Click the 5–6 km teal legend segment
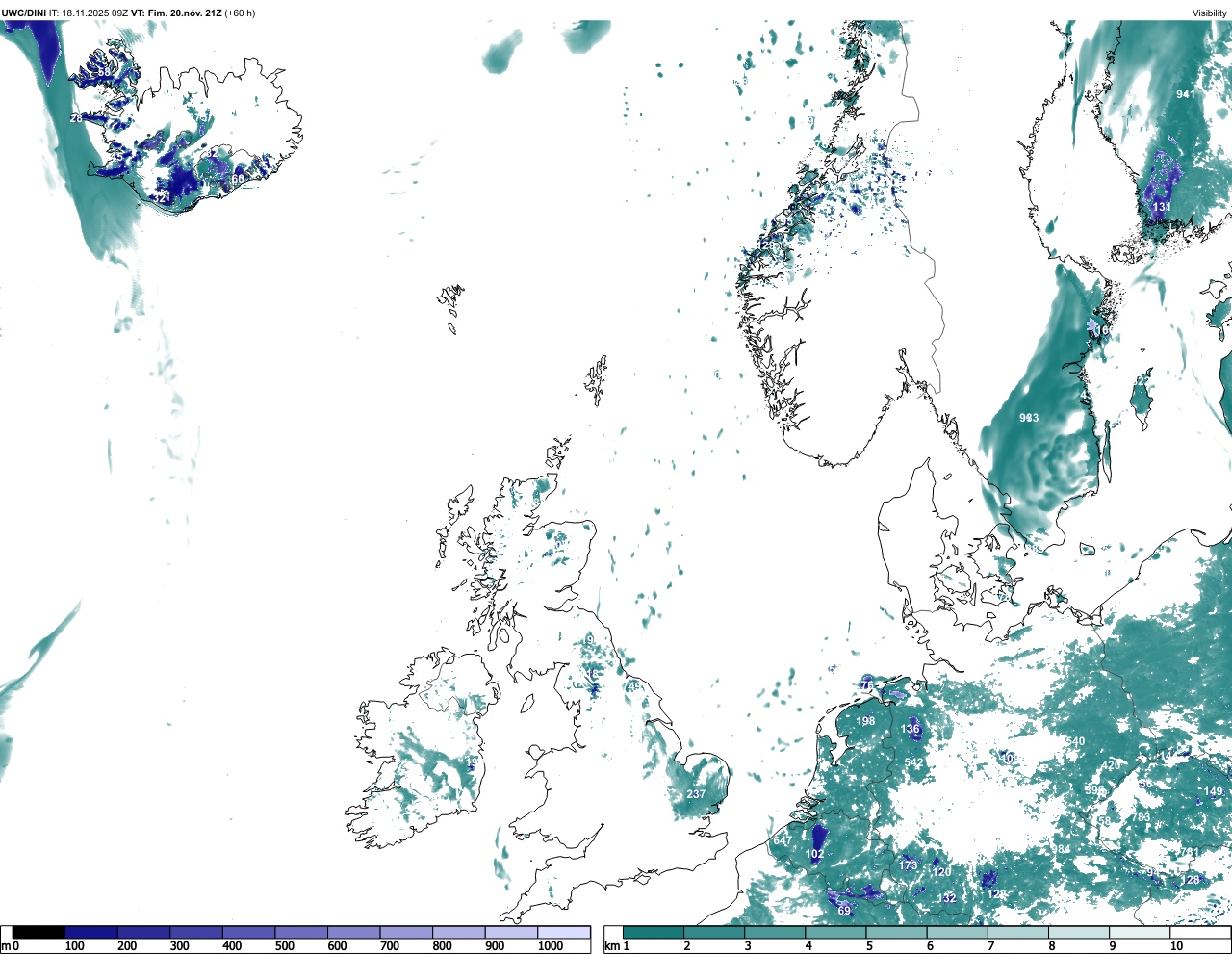This screenshot has height=954, width=1232. tap(897, 932)
